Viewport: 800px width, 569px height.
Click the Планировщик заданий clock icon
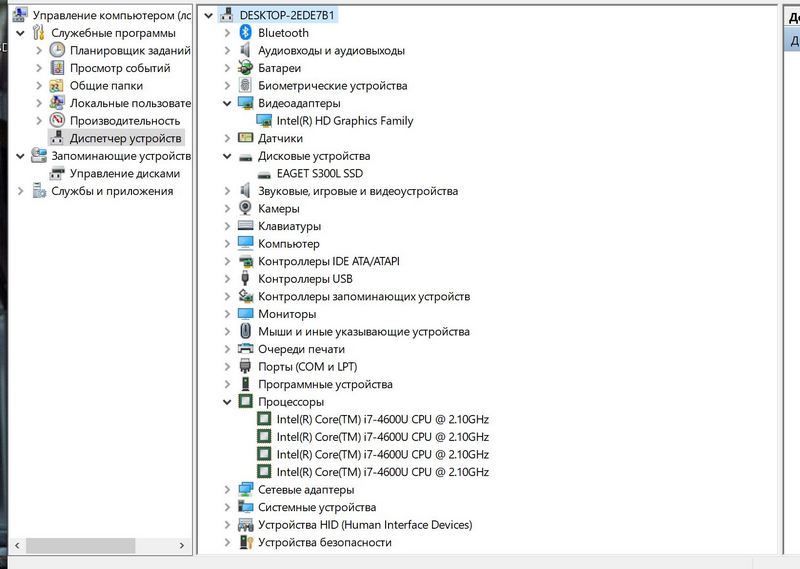point(58,50)
